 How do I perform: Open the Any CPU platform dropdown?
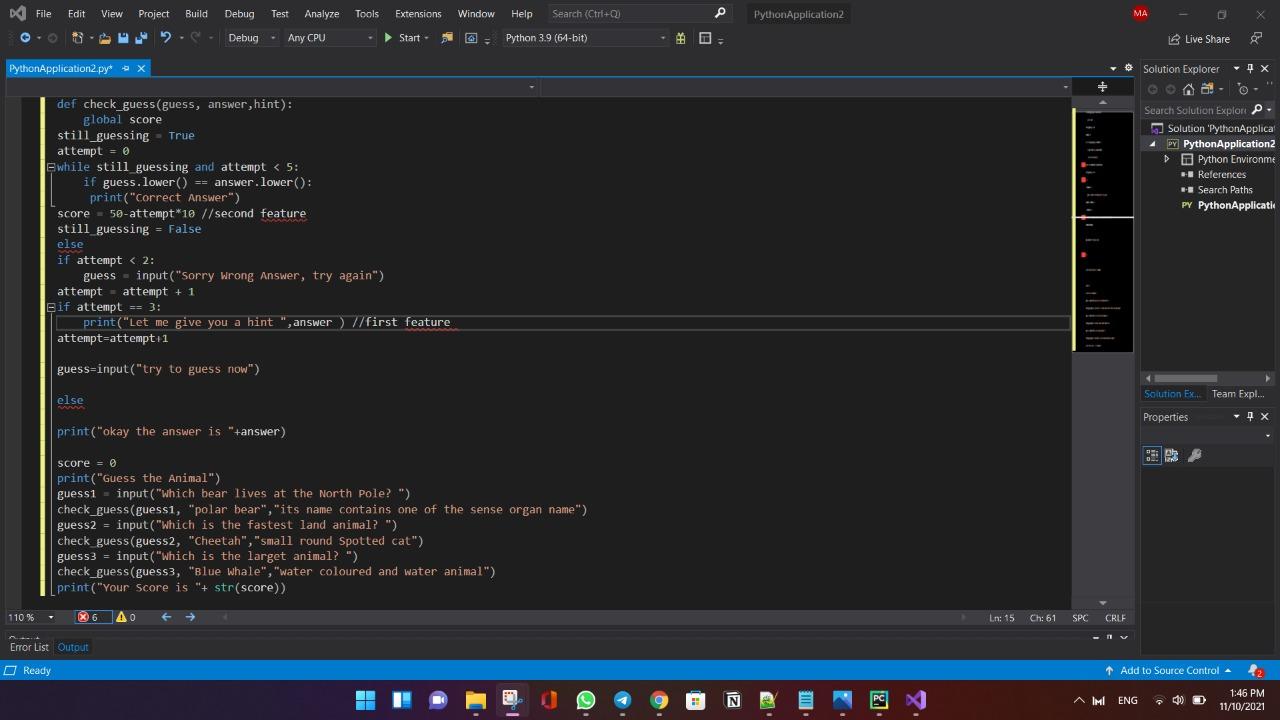(x=329, y=38)
